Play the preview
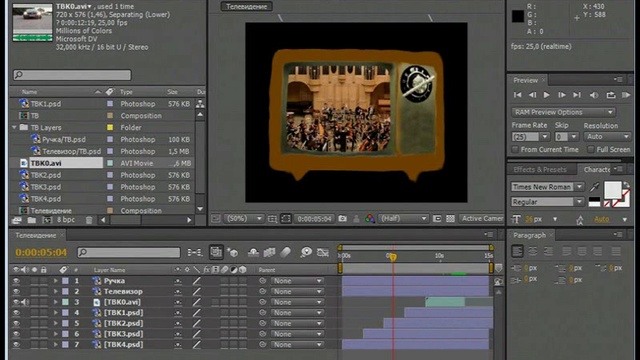The height and width of the screenshot is (360, 640). (547, 95)
